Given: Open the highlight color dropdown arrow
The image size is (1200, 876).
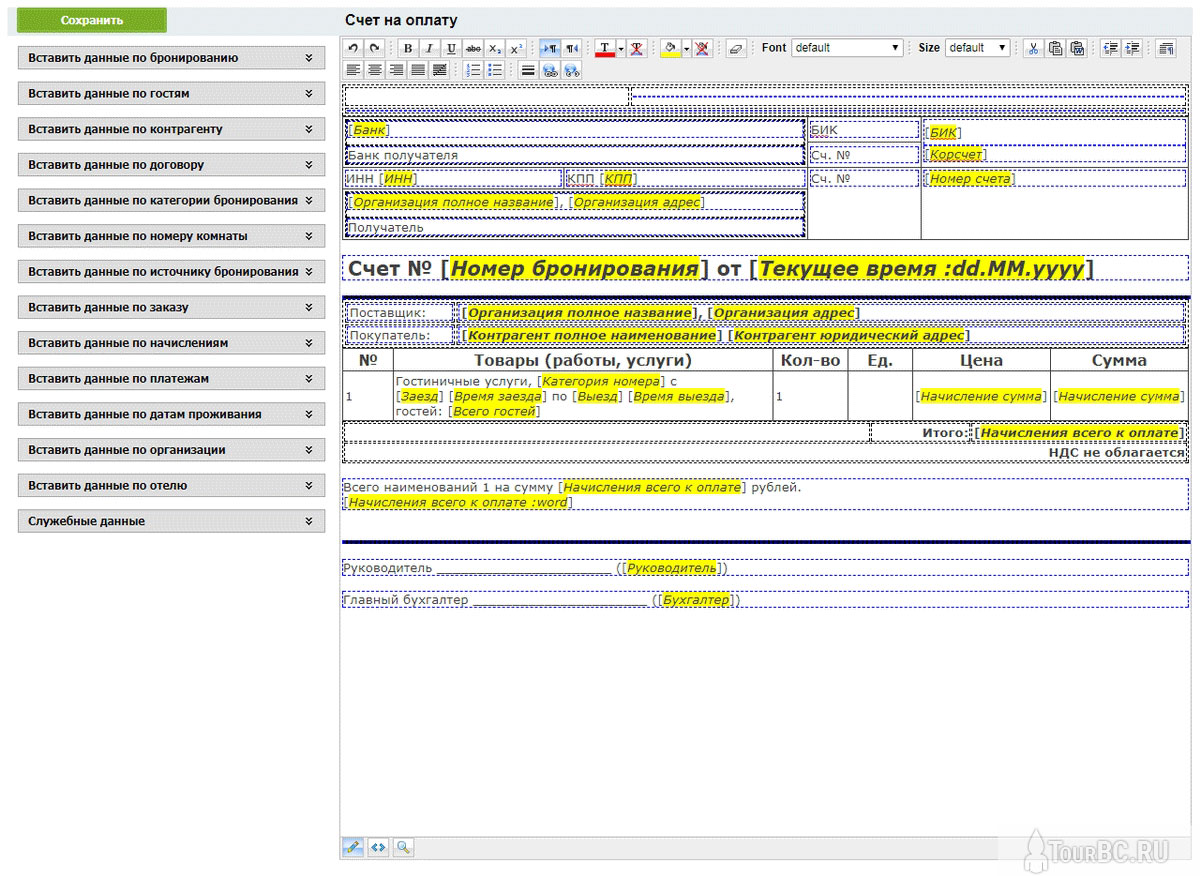Looking at the screenshot, I should click(x=687, y=48).
